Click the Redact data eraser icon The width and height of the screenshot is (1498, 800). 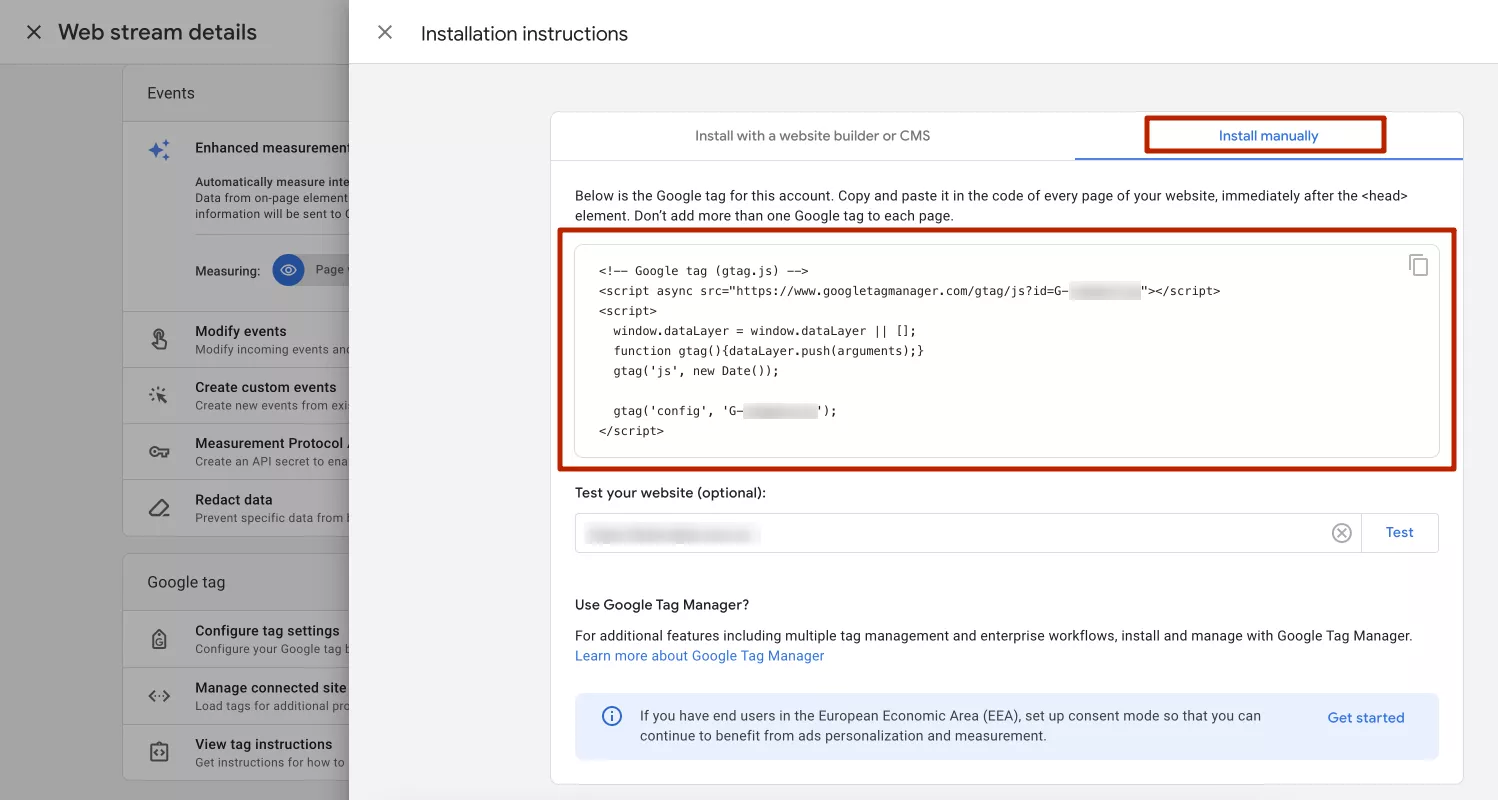pyautogui.click(x=159, y=508)
